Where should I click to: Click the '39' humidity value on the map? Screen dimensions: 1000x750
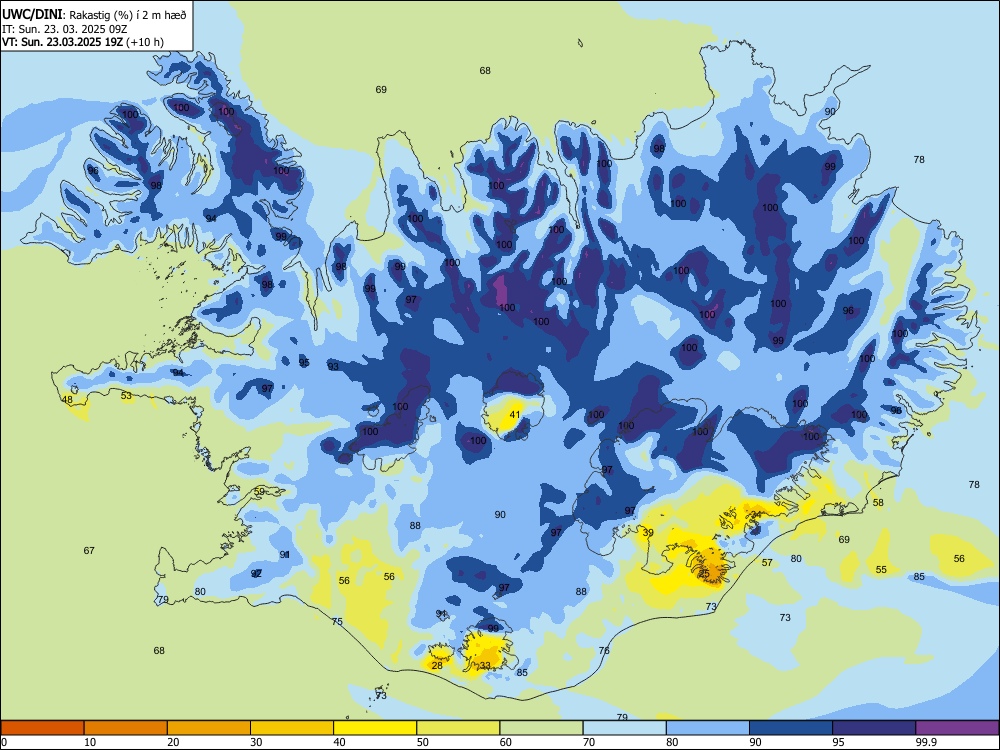coord(648,533)
